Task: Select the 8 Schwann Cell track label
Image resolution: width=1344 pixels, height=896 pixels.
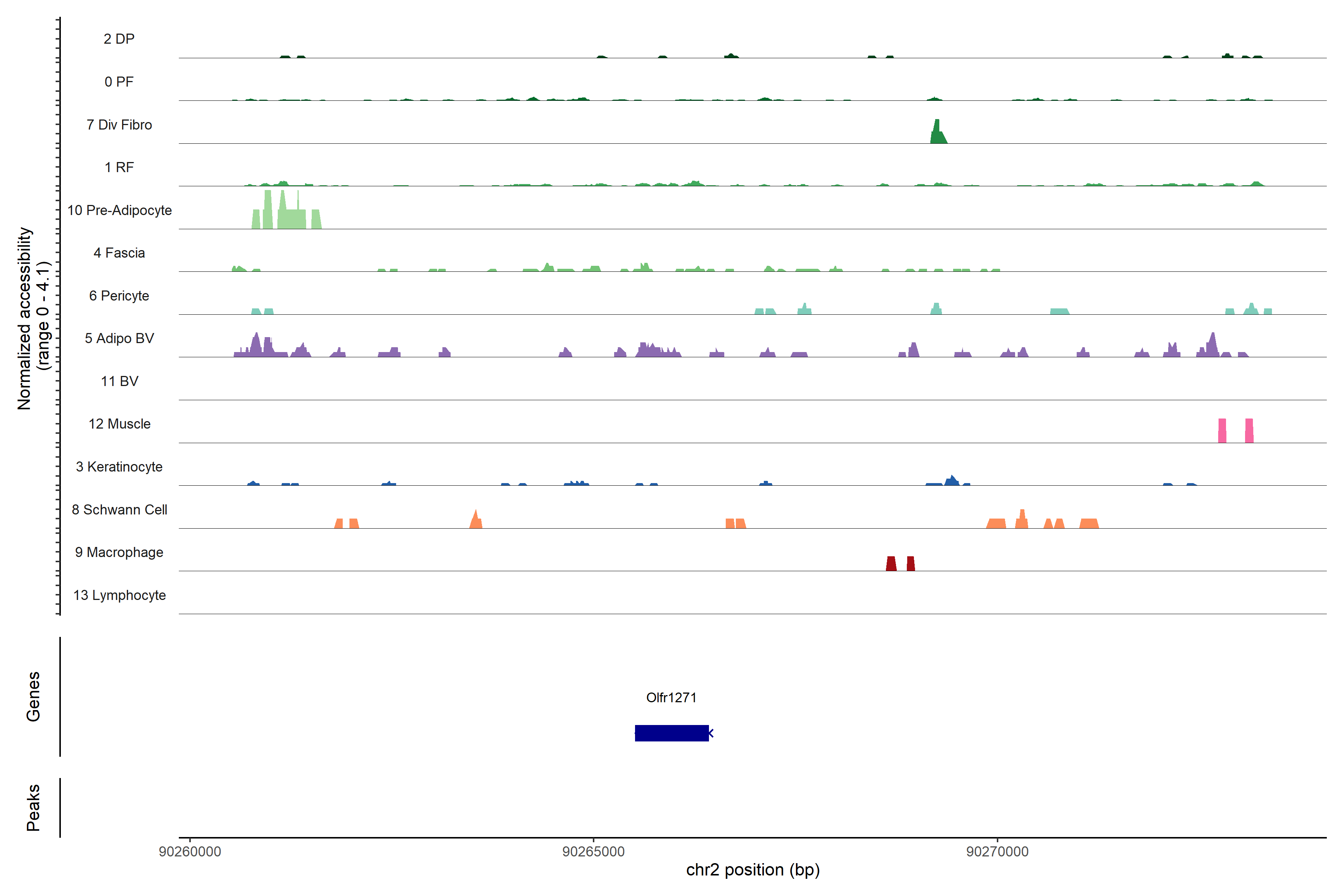Action: [119, 510]
